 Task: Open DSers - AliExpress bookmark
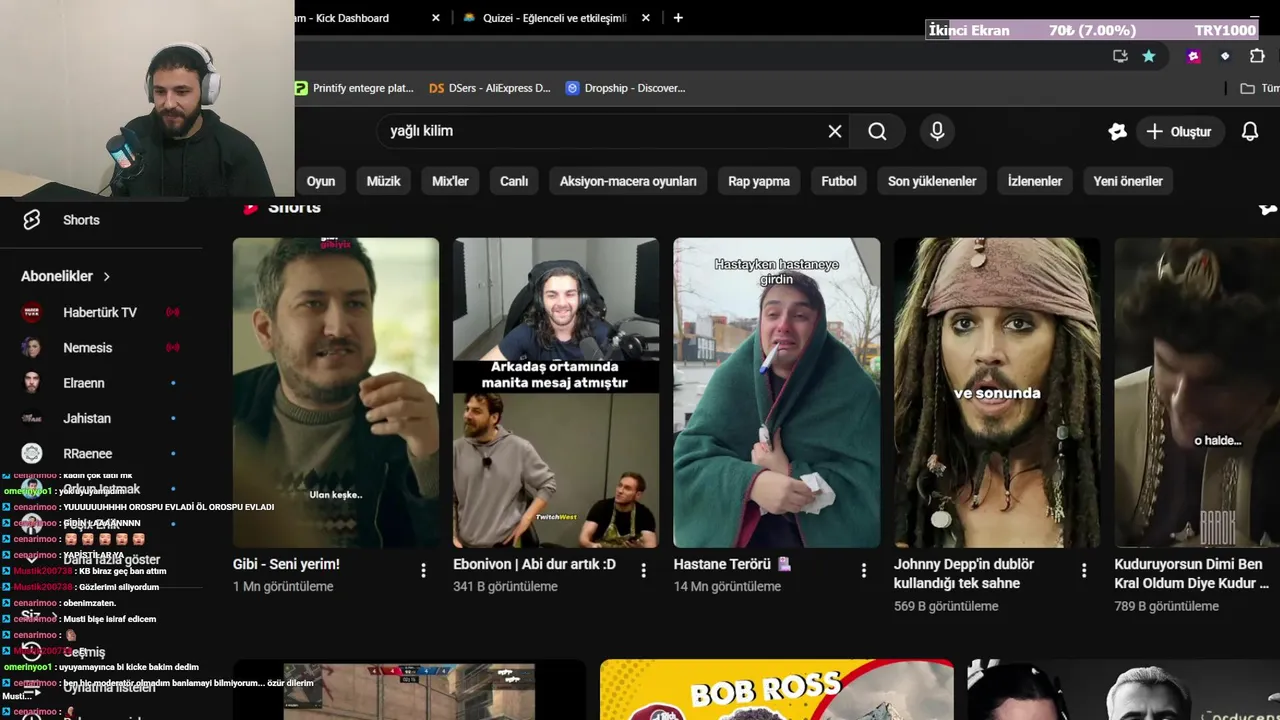[489, 88]
